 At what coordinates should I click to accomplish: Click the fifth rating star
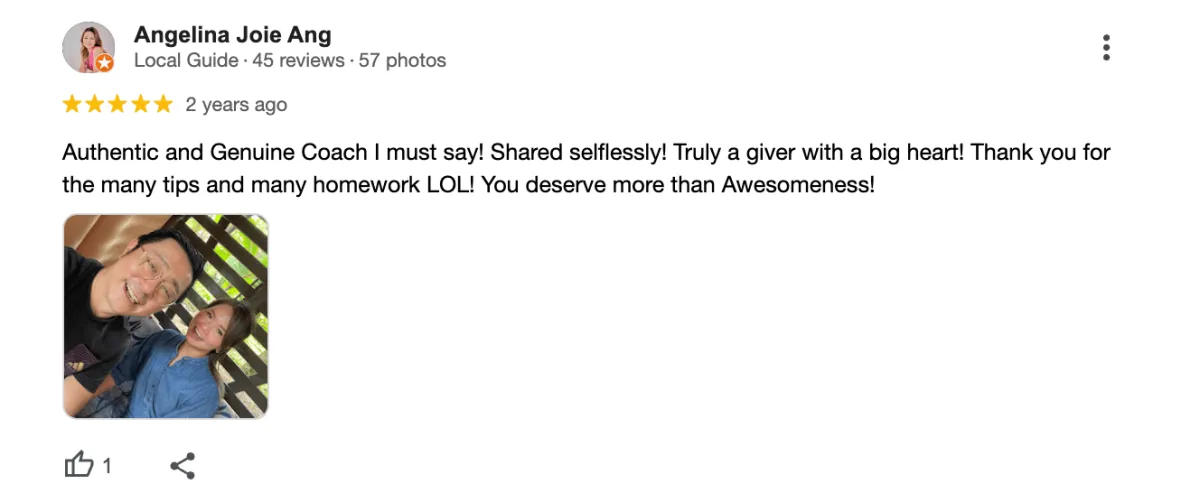[x=164, y=104]
